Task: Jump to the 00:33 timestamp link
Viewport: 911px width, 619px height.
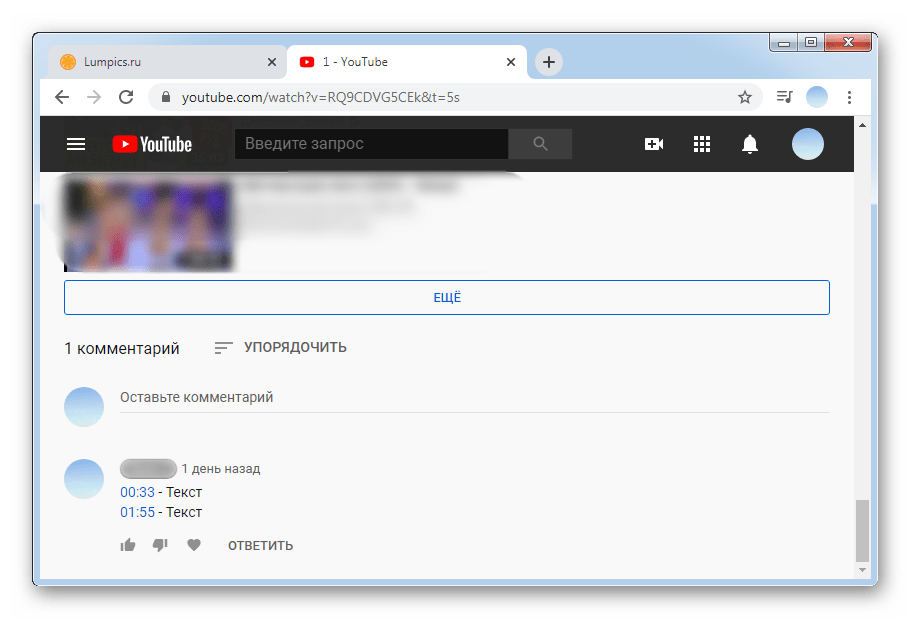Action: point(137,492)
